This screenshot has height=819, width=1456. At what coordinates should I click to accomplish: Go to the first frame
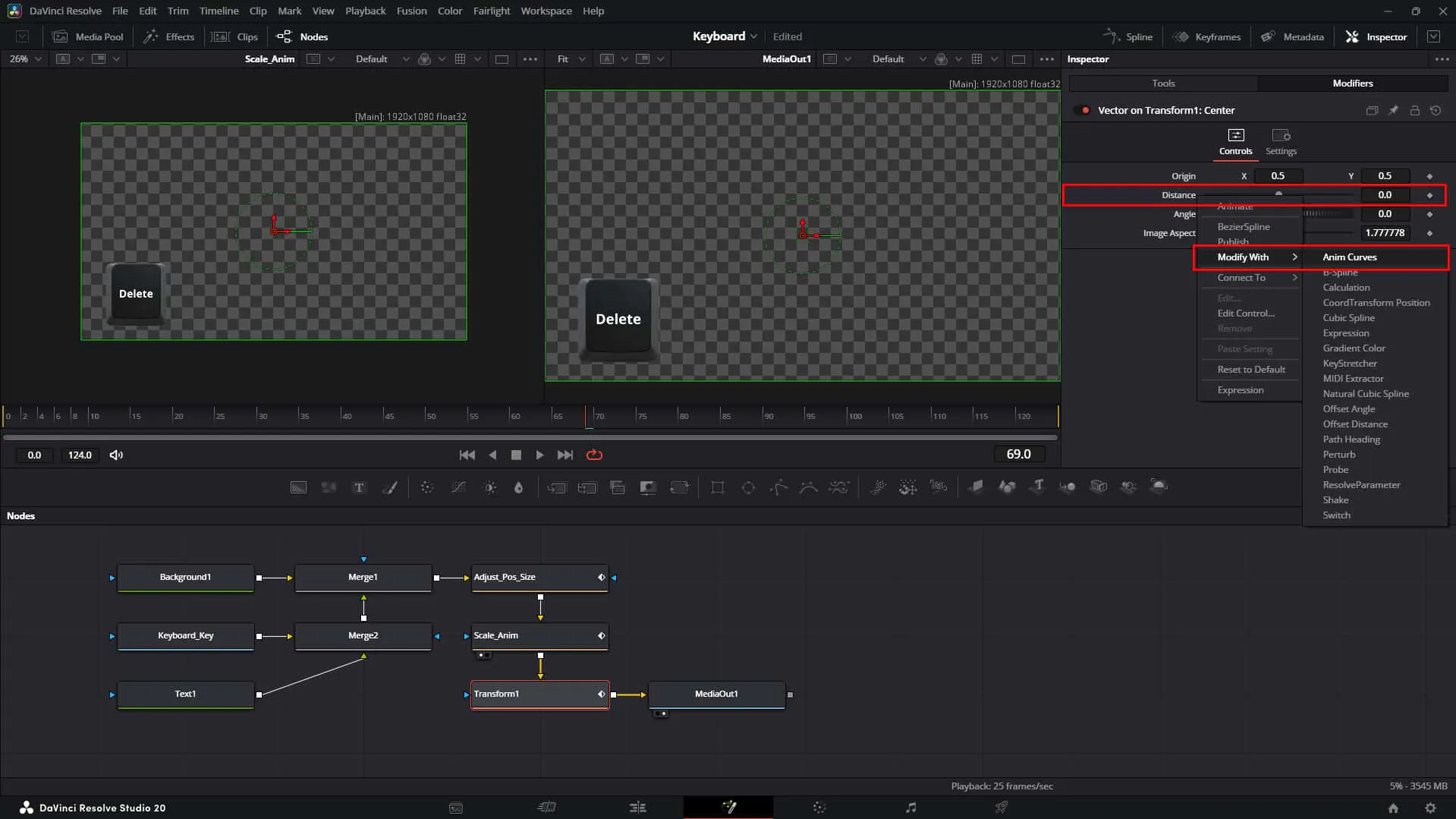467,455
